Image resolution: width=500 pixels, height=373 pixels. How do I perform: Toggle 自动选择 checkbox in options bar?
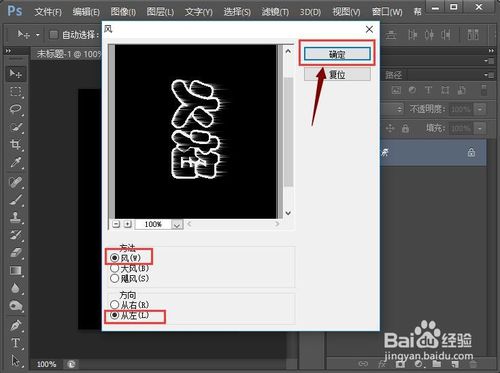pyautogui.click(x=53, y=34)
